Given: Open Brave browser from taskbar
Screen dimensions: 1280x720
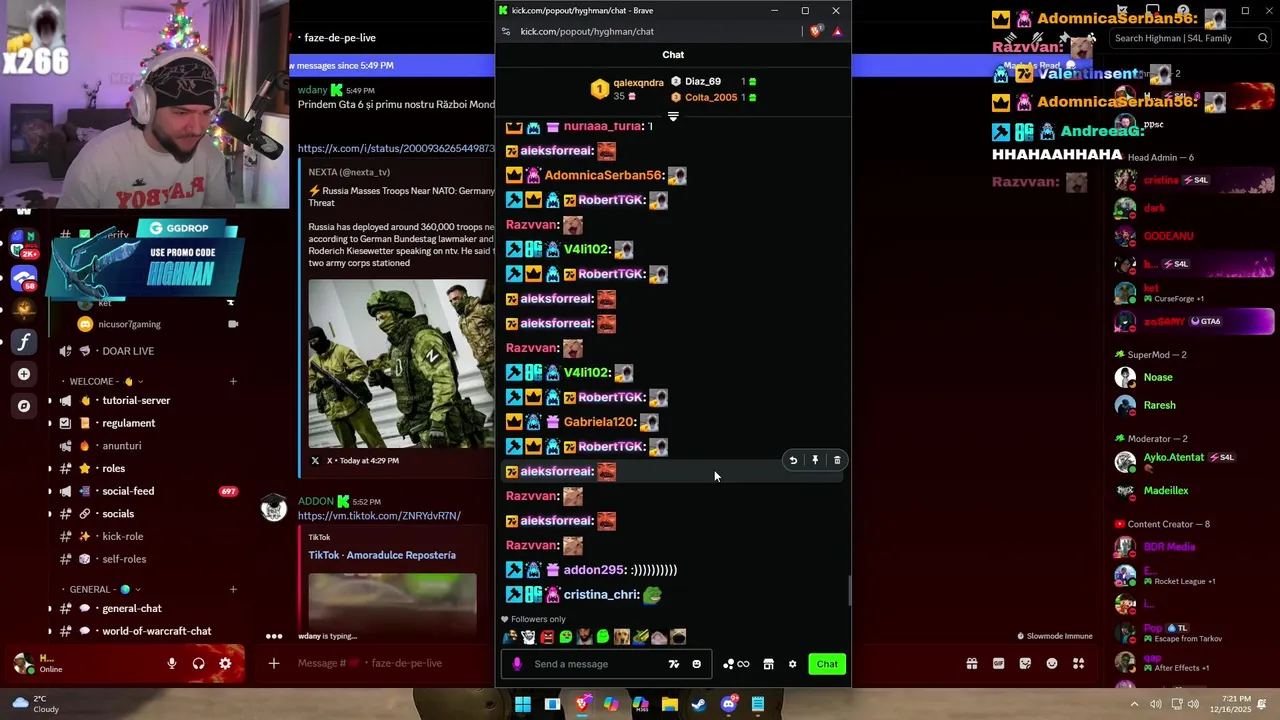Looking at the screenshot, I should (582, 704).
